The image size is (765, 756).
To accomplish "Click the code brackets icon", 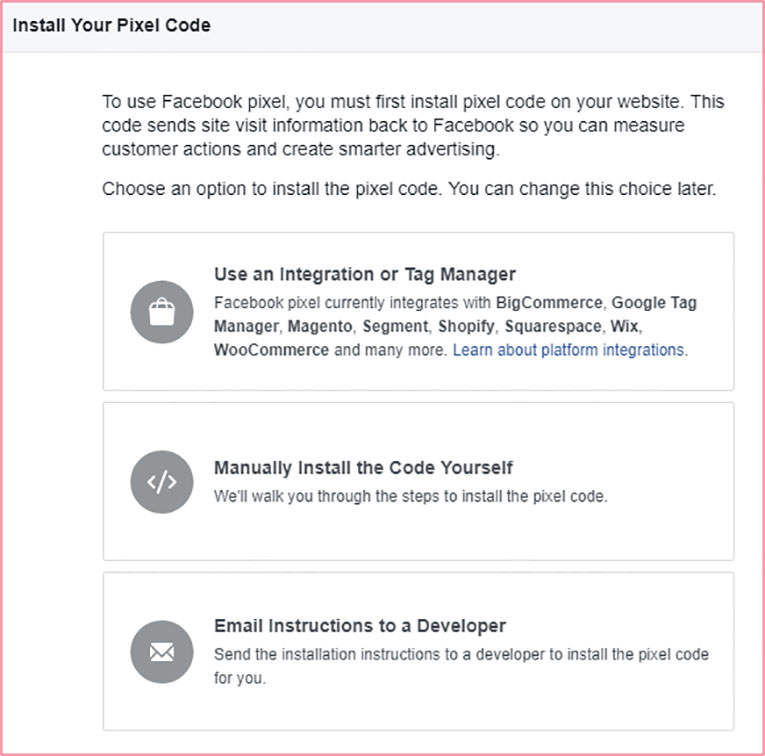I will point(162,482).
